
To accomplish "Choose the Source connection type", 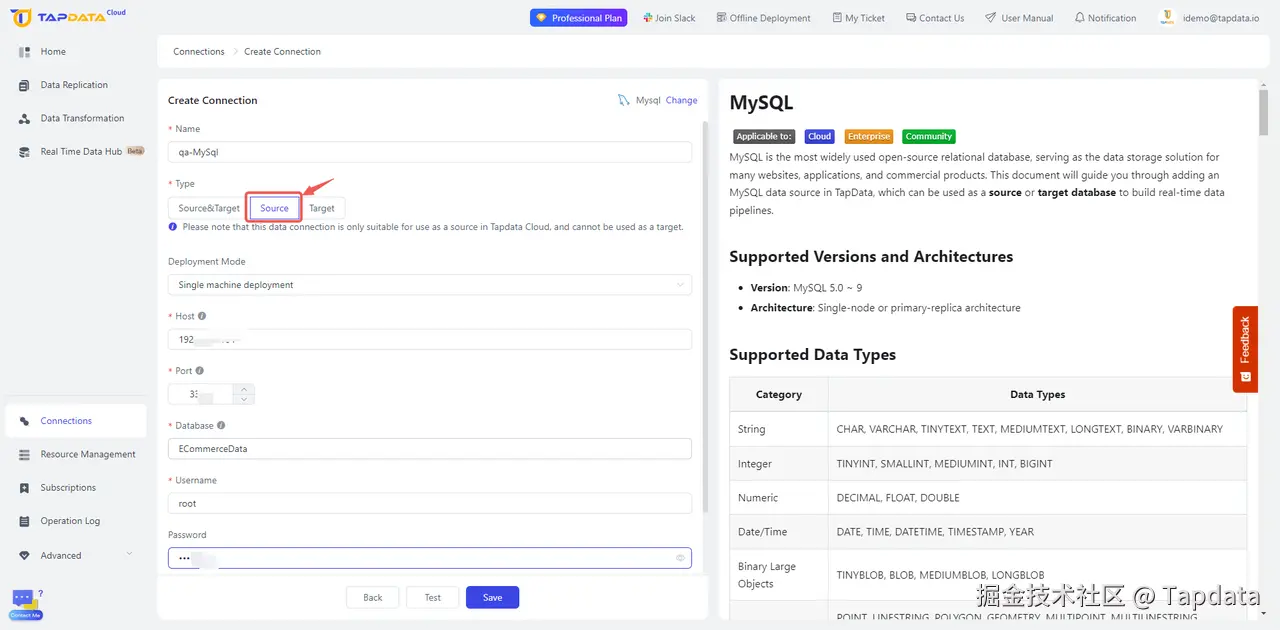I will coord(274,208).
